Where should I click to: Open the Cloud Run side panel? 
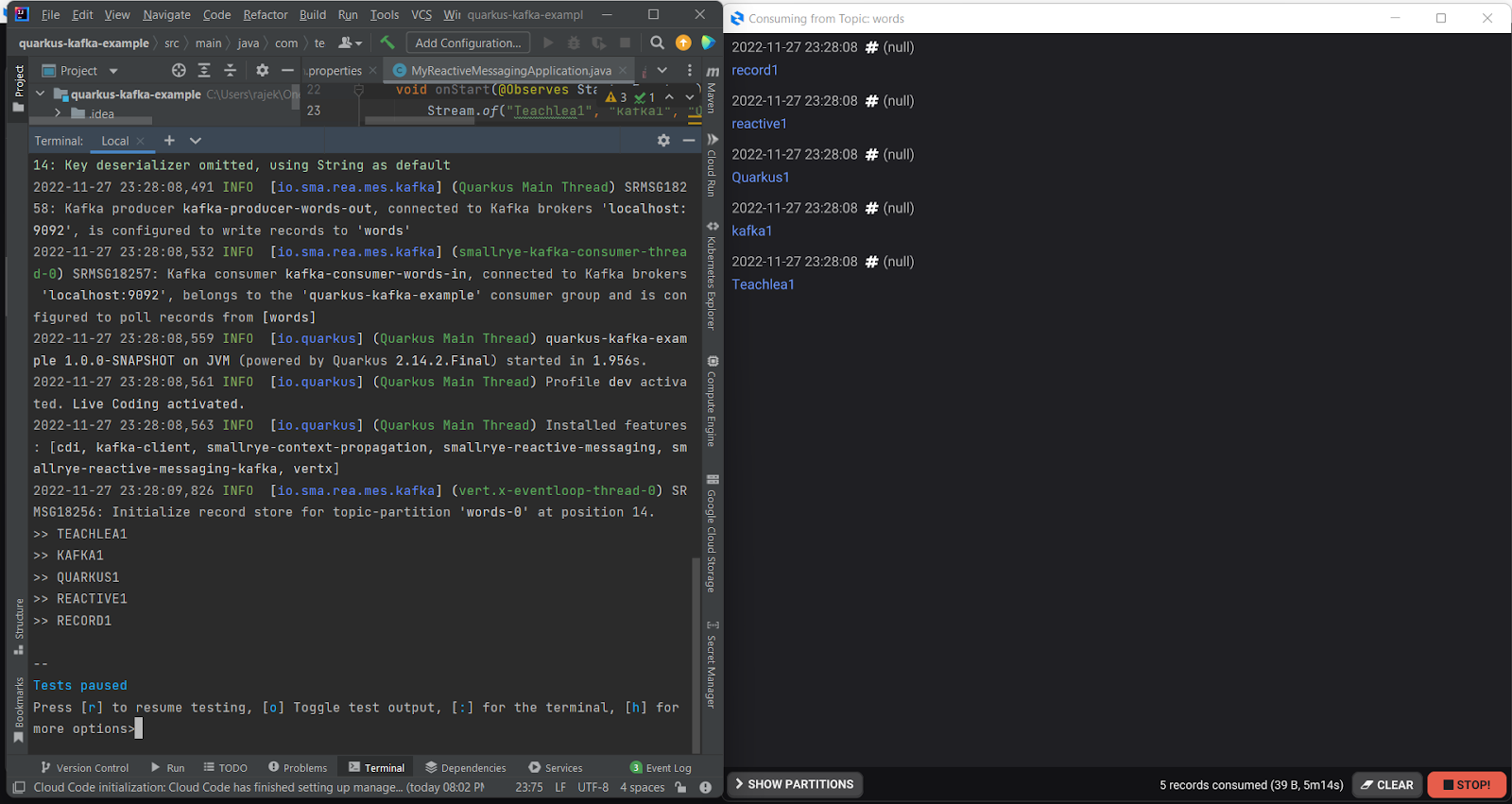point(712,164)
